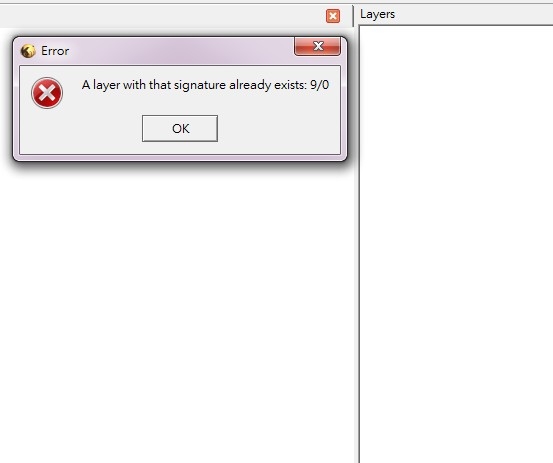Image resolution: width=553 pixels, height=463 pixels.
Task: Close the Error dialog with red X
Action: point(317,46)
